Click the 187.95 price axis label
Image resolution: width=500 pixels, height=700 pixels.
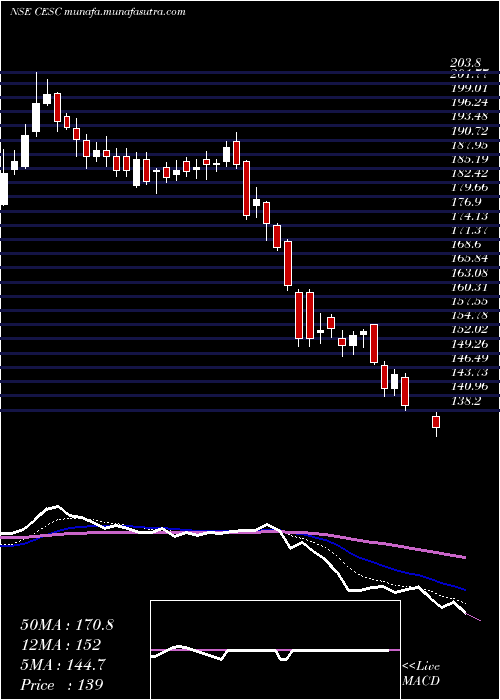(469, 145)
